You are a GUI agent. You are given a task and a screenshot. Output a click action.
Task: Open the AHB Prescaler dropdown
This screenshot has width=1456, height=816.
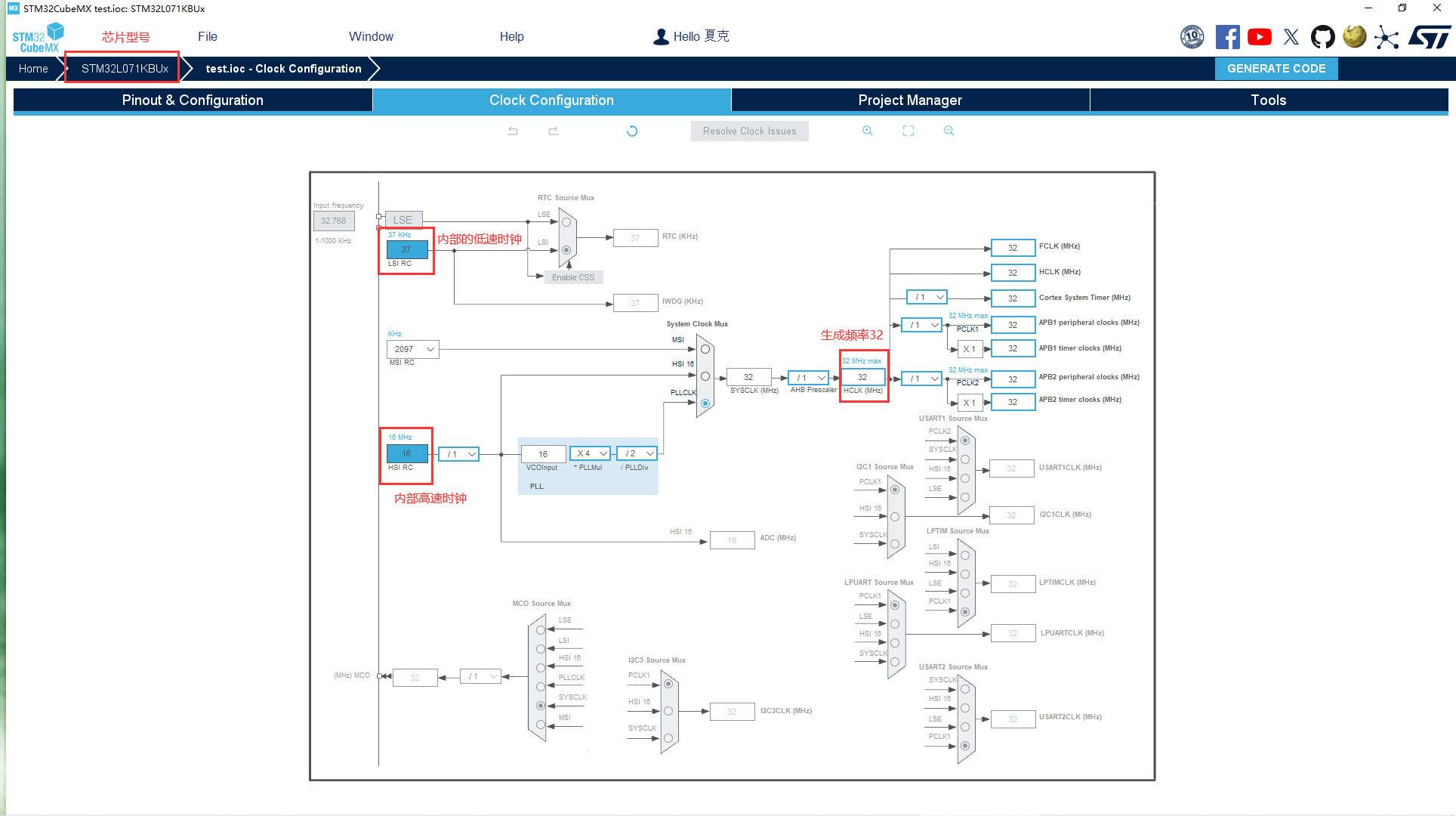point(808,378)
